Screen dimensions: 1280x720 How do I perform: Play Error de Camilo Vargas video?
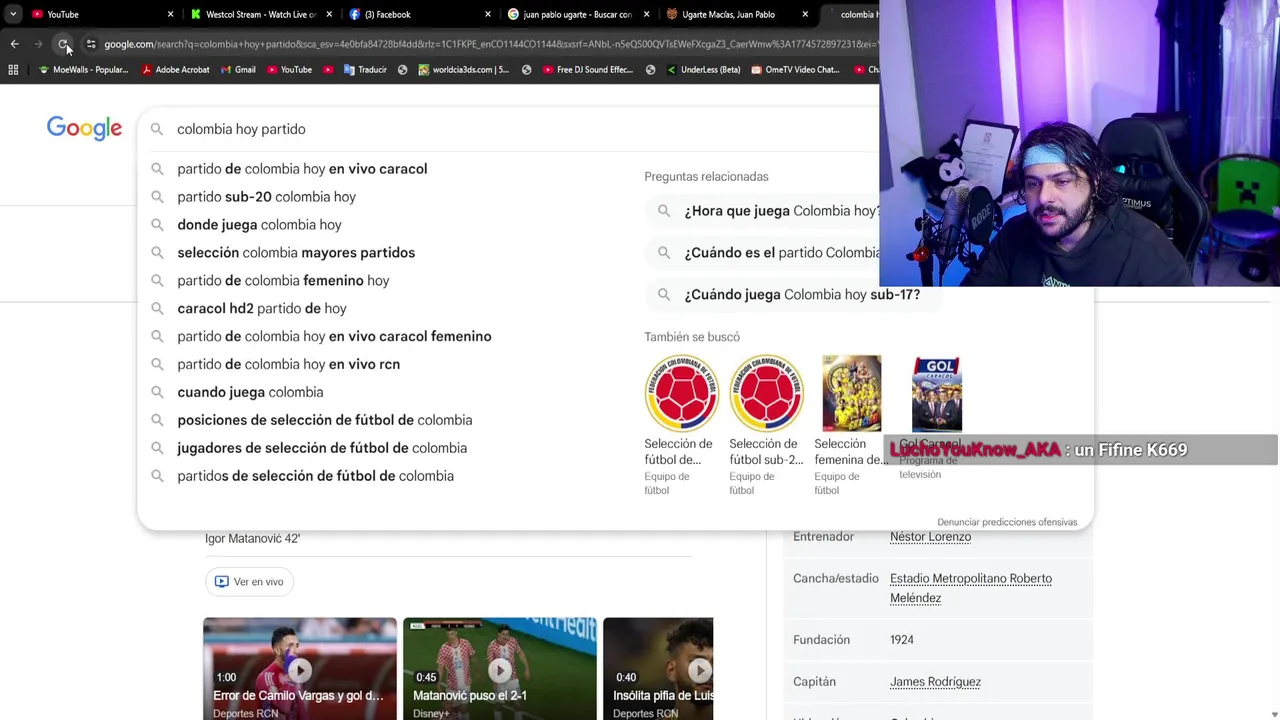299,669
